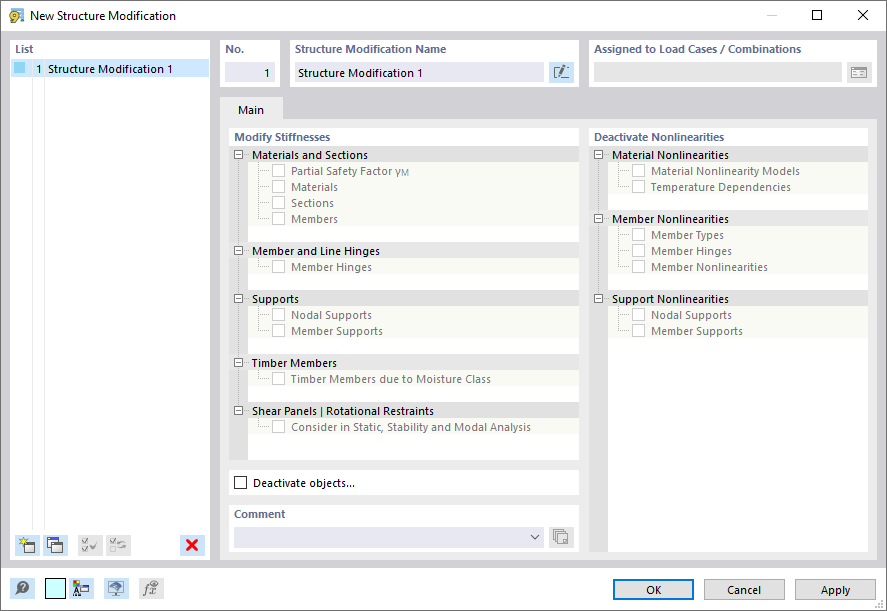Image resolution: width=887 pixels, height=611 pixels.
Task: Copy the comment using the icon beside it
Action: 561,536
